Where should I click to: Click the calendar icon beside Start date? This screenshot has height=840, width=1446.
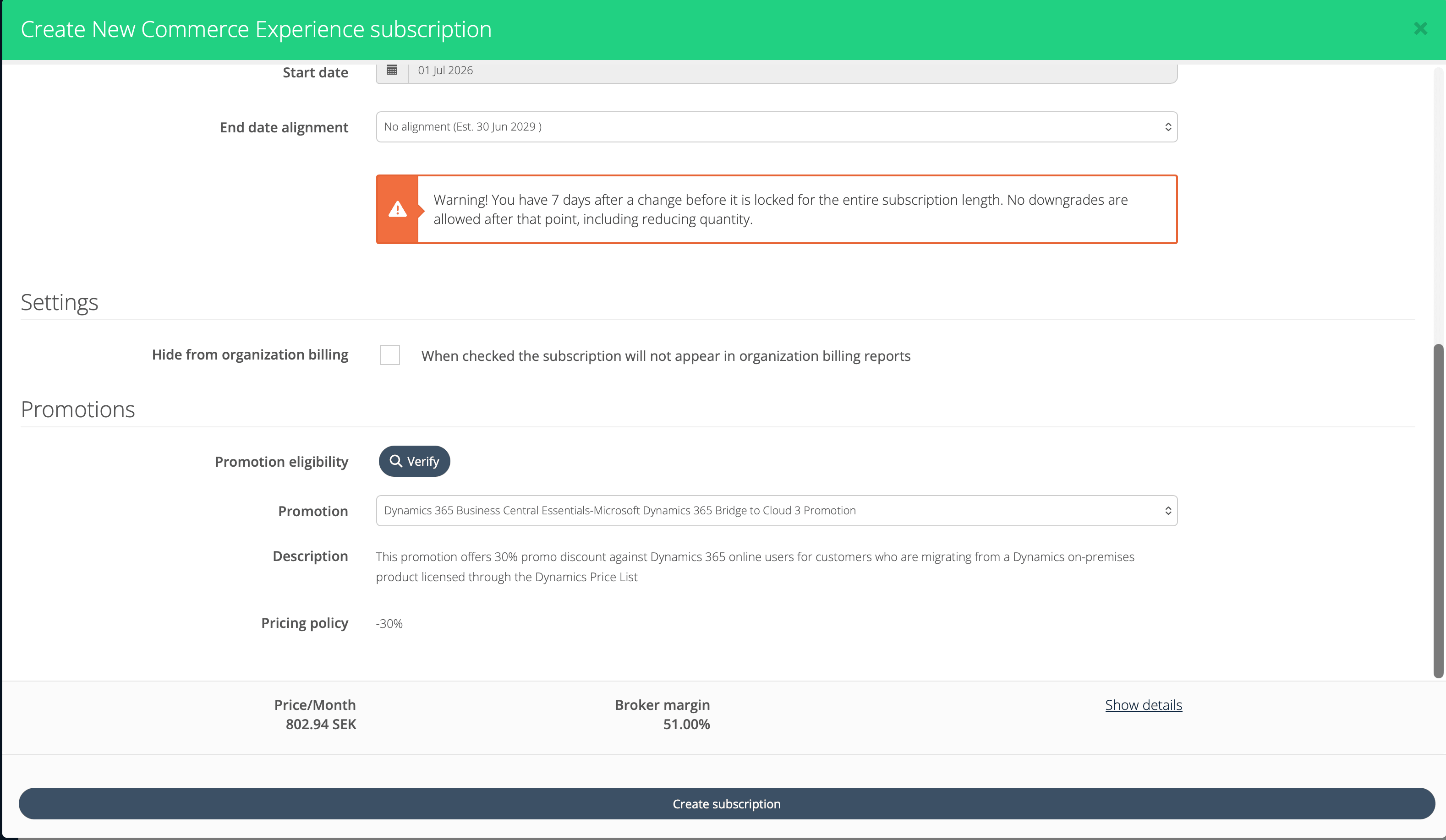[392, 70]
